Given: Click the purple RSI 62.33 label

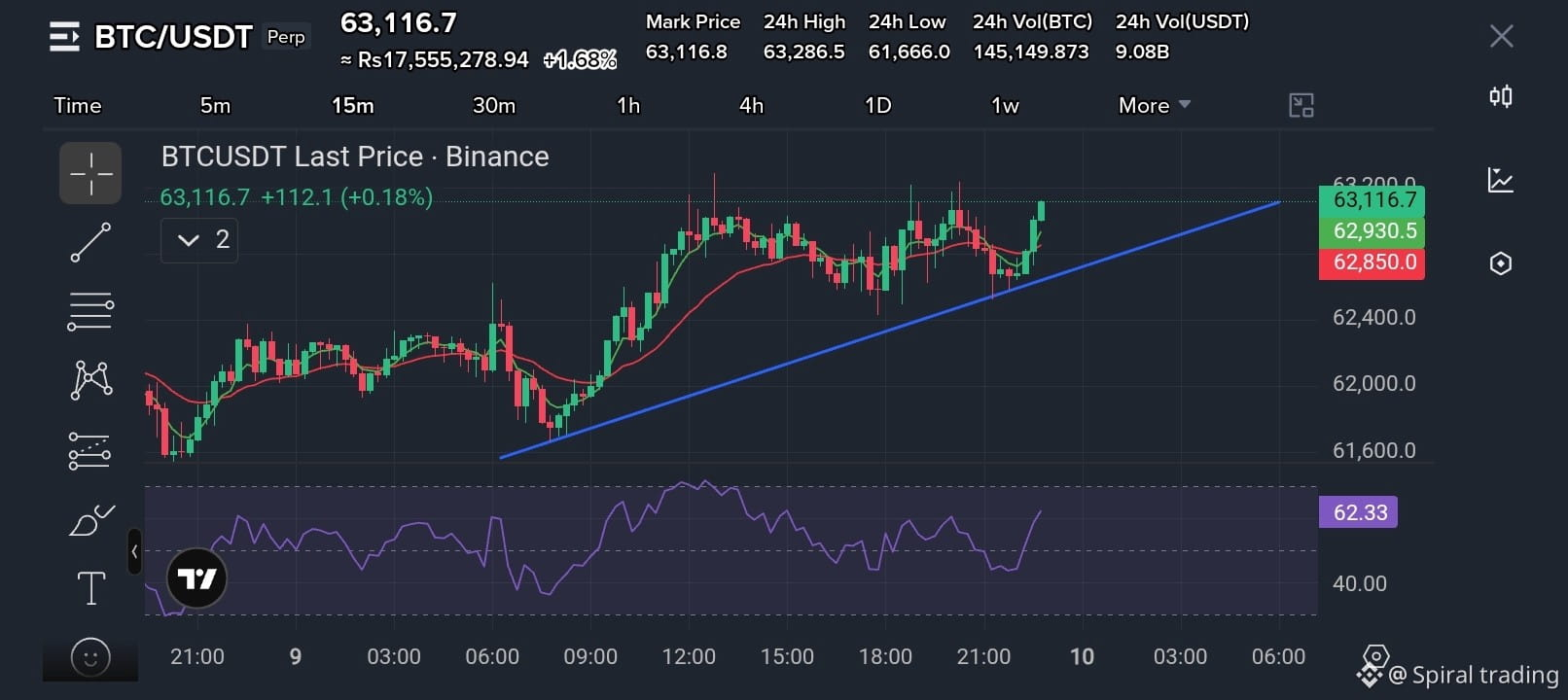Looking at the screenshot, I should pyautogui.click(x=1358, y=512).
